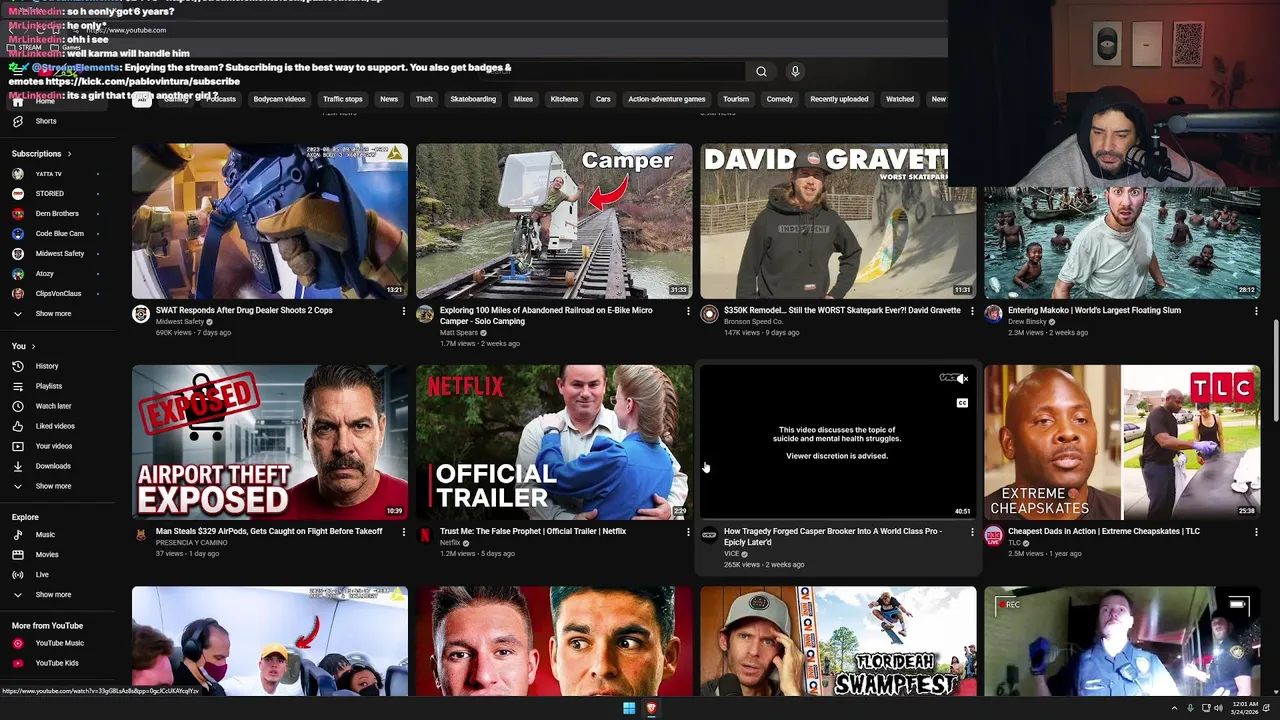Open the Playlists sidebar entry
This screenshot has width=1280, height=720.
click(x=48, y=386)
